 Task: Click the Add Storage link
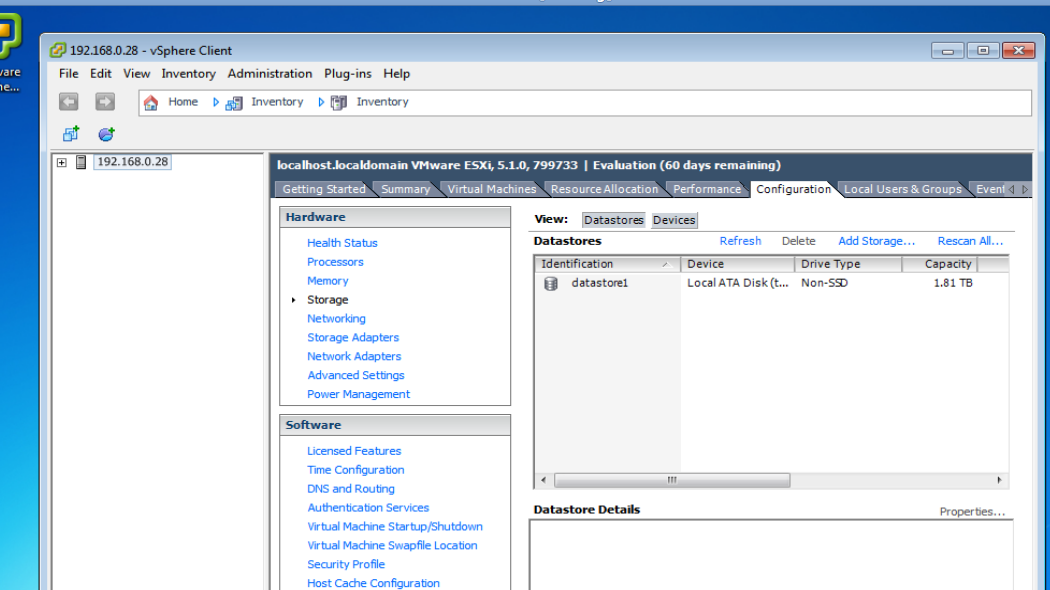pos(876,241)
